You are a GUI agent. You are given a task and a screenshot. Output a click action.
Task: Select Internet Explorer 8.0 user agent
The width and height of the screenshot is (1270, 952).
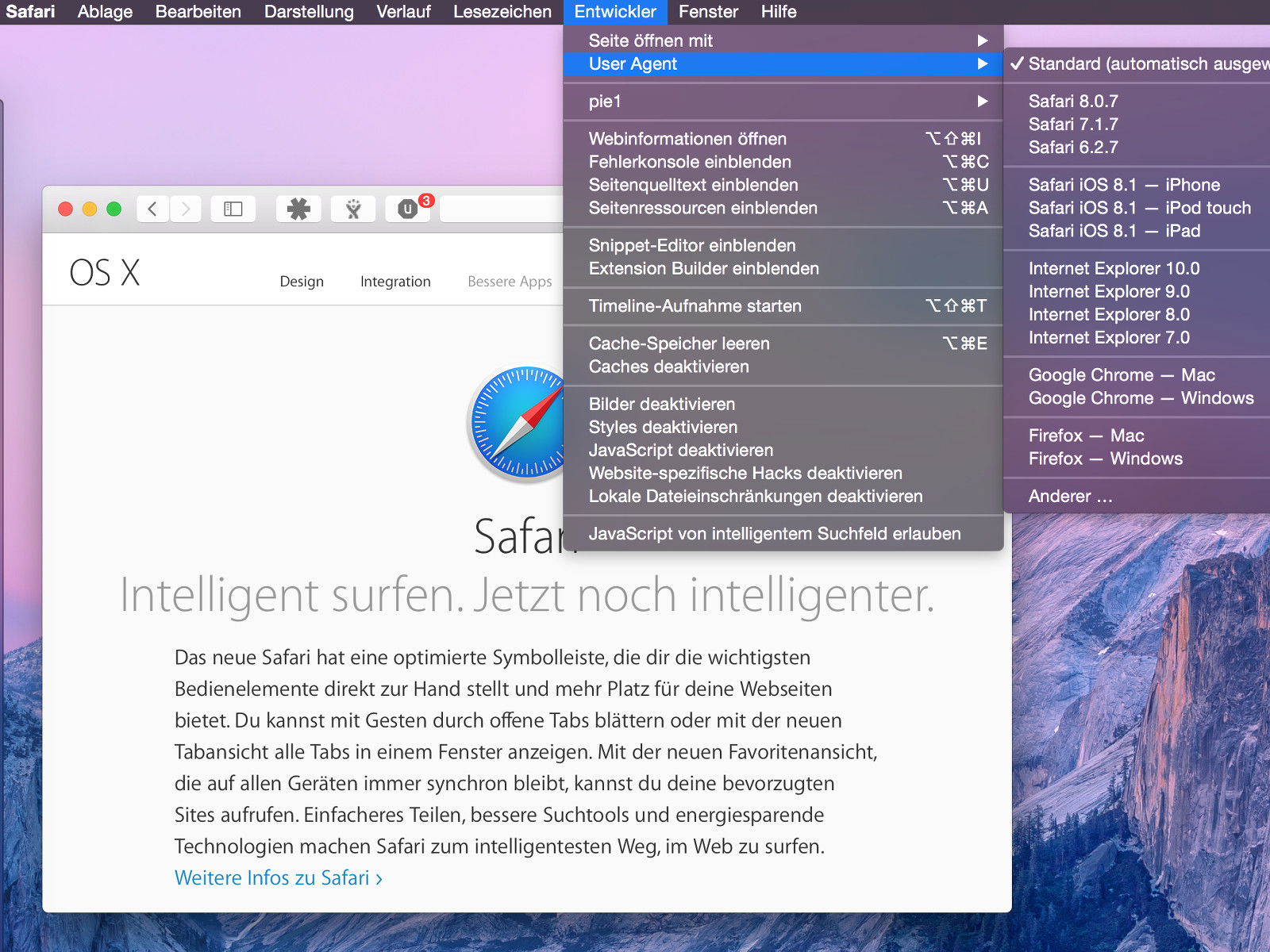(1137, 314)
